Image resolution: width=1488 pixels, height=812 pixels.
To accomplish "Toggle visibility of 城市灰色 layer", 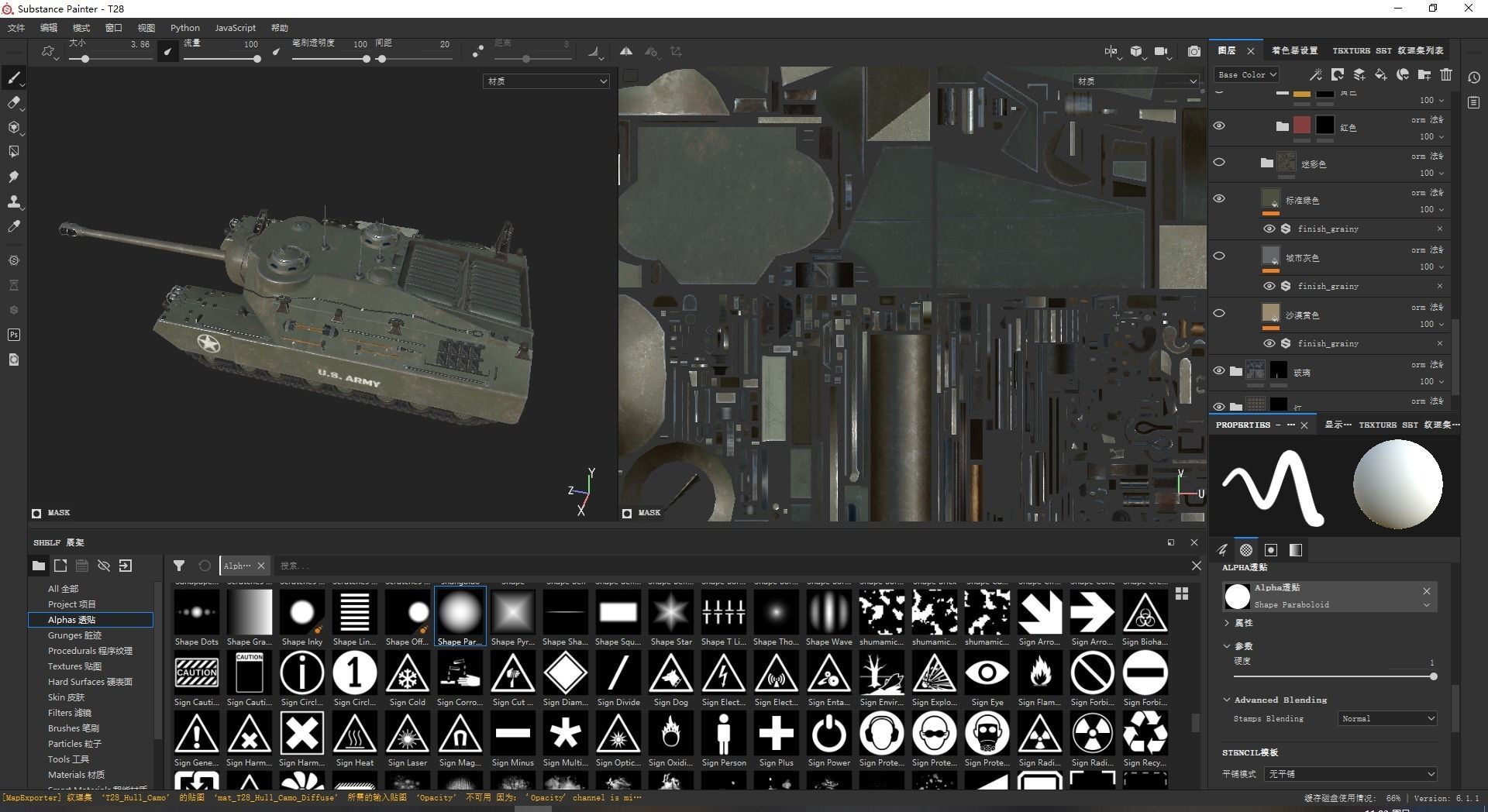I will (1219, 256).
